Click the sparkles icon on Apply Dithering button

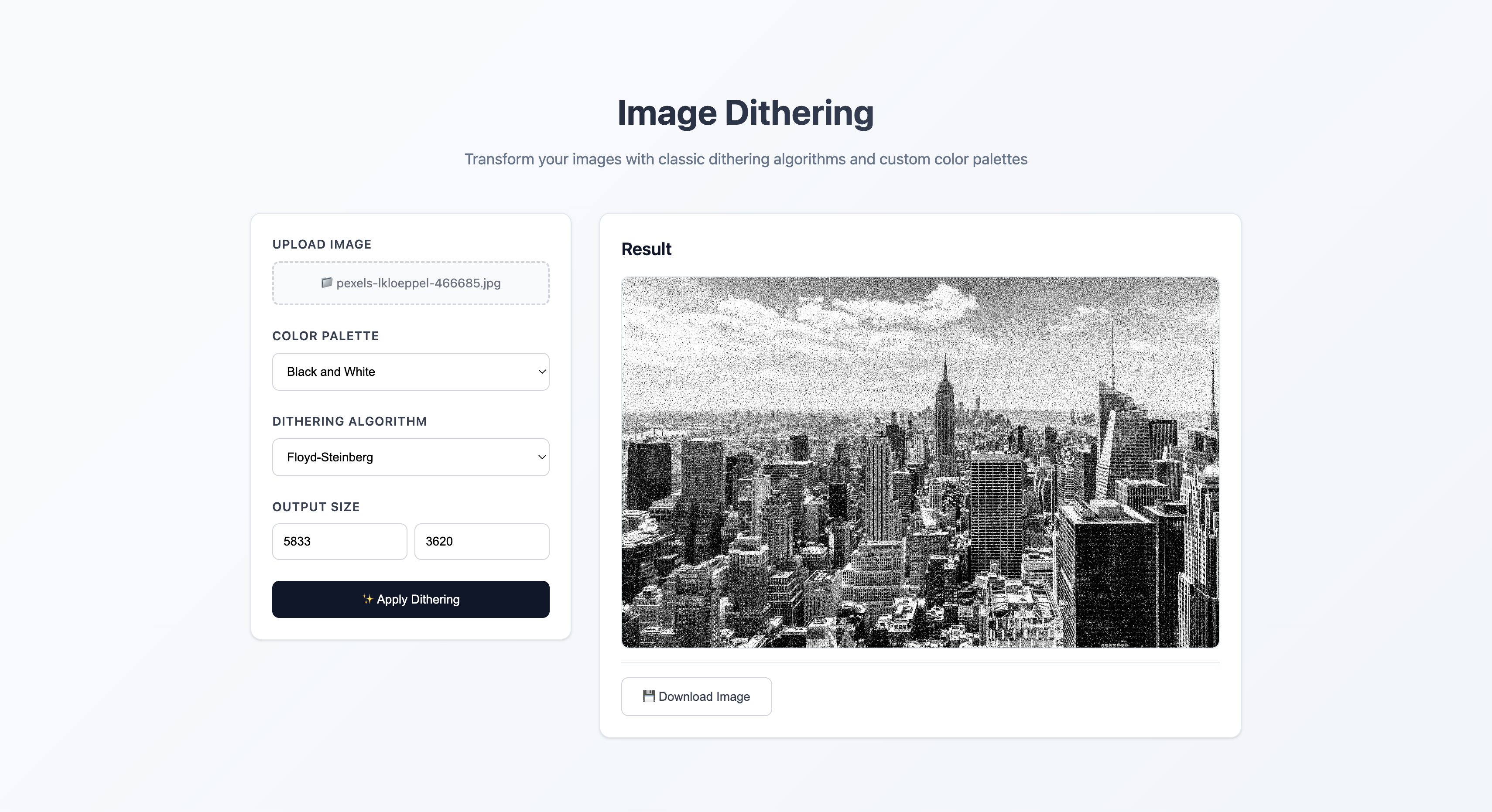368,600
